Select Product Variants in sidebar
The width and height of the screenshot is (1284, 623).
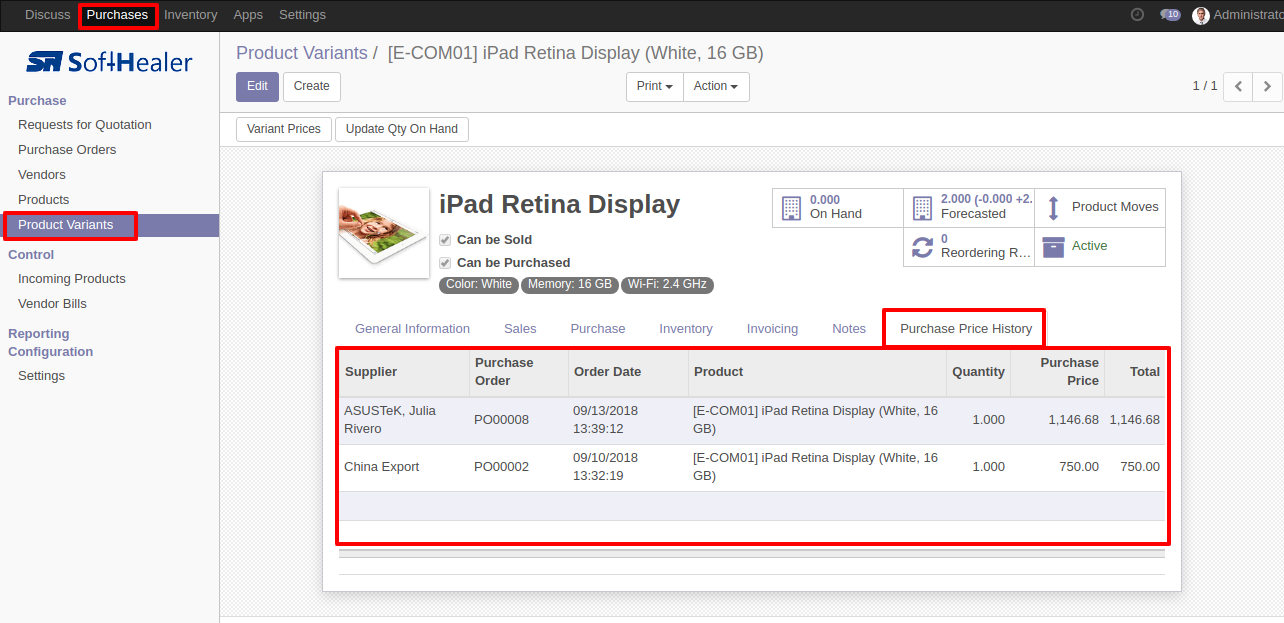66,225
